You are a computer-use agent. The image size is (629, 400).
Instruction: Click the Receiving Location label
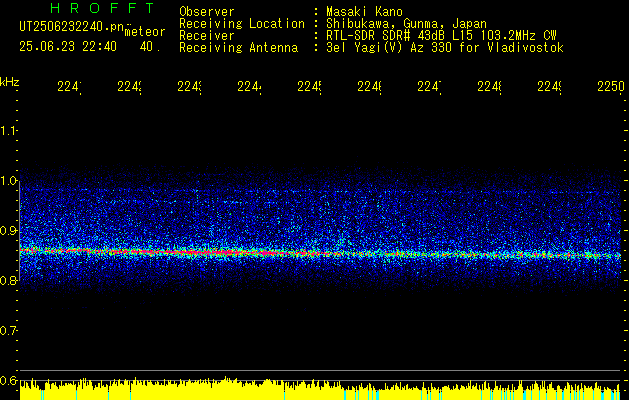pyautogui.click(x=242, y=23)
